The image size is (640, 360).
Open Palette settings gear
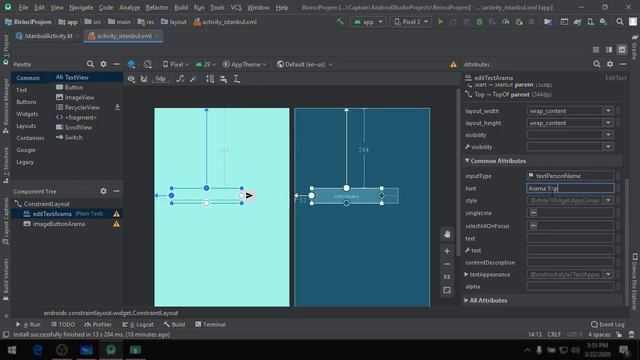[103, 64]
